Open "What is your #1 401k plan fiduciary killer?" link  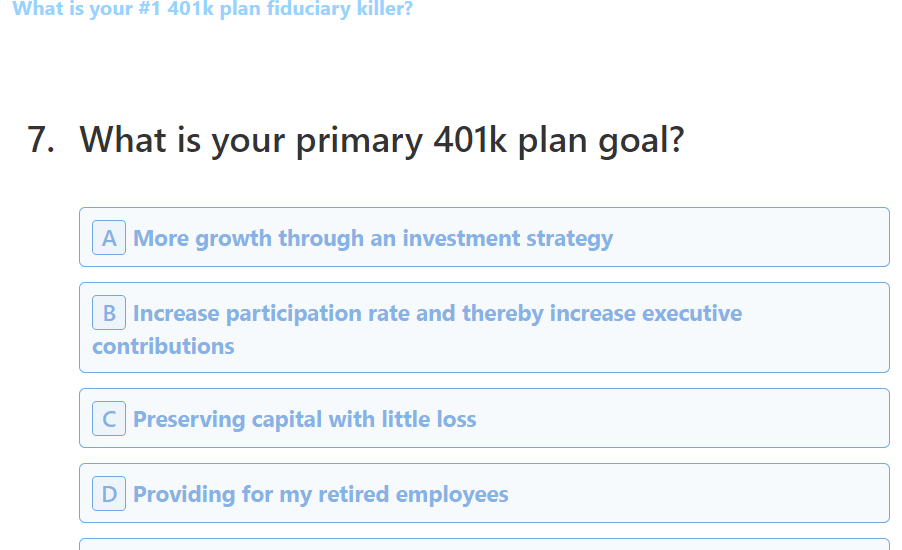click(212, 10)
